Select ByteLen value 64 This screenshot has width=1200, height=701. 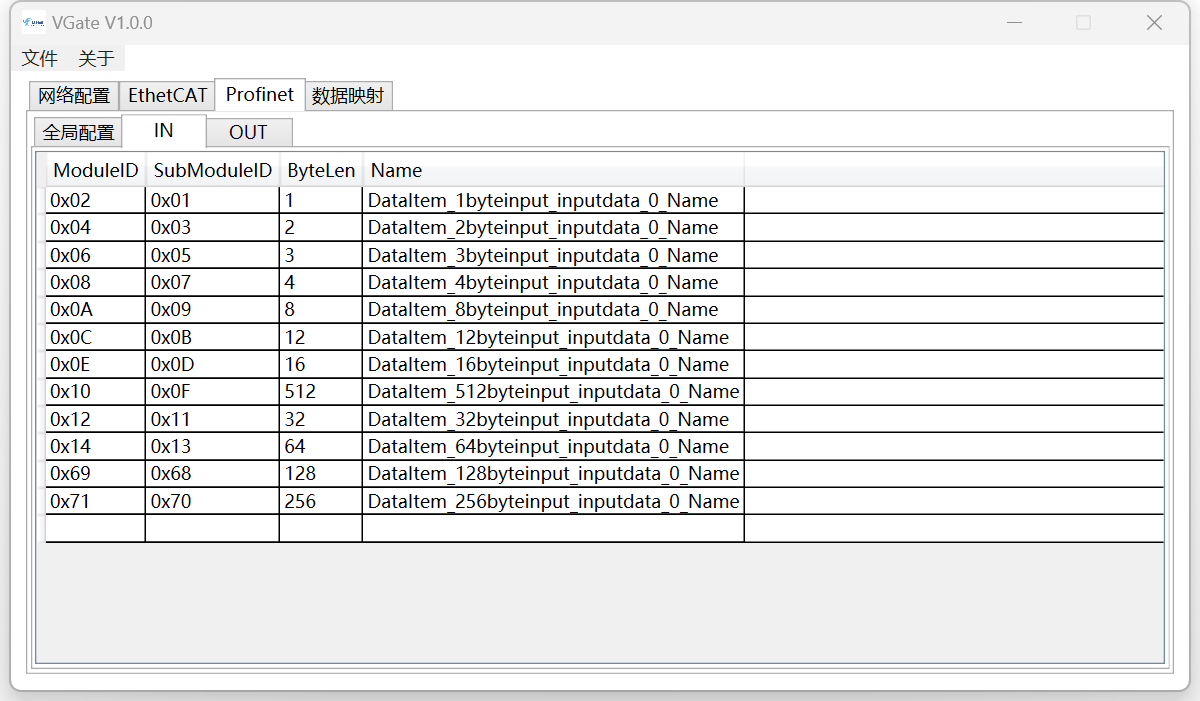click(320, 446)
